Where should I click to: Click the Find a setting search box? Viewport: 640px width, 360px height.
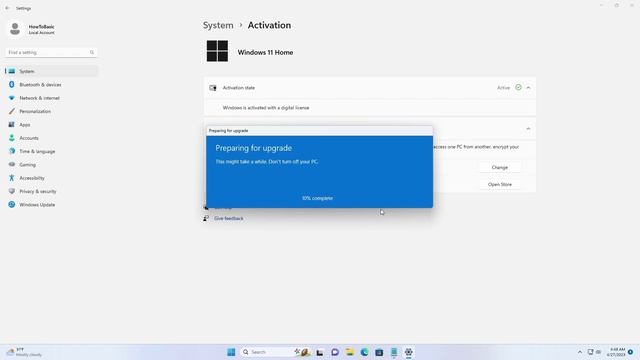(51, 52)
